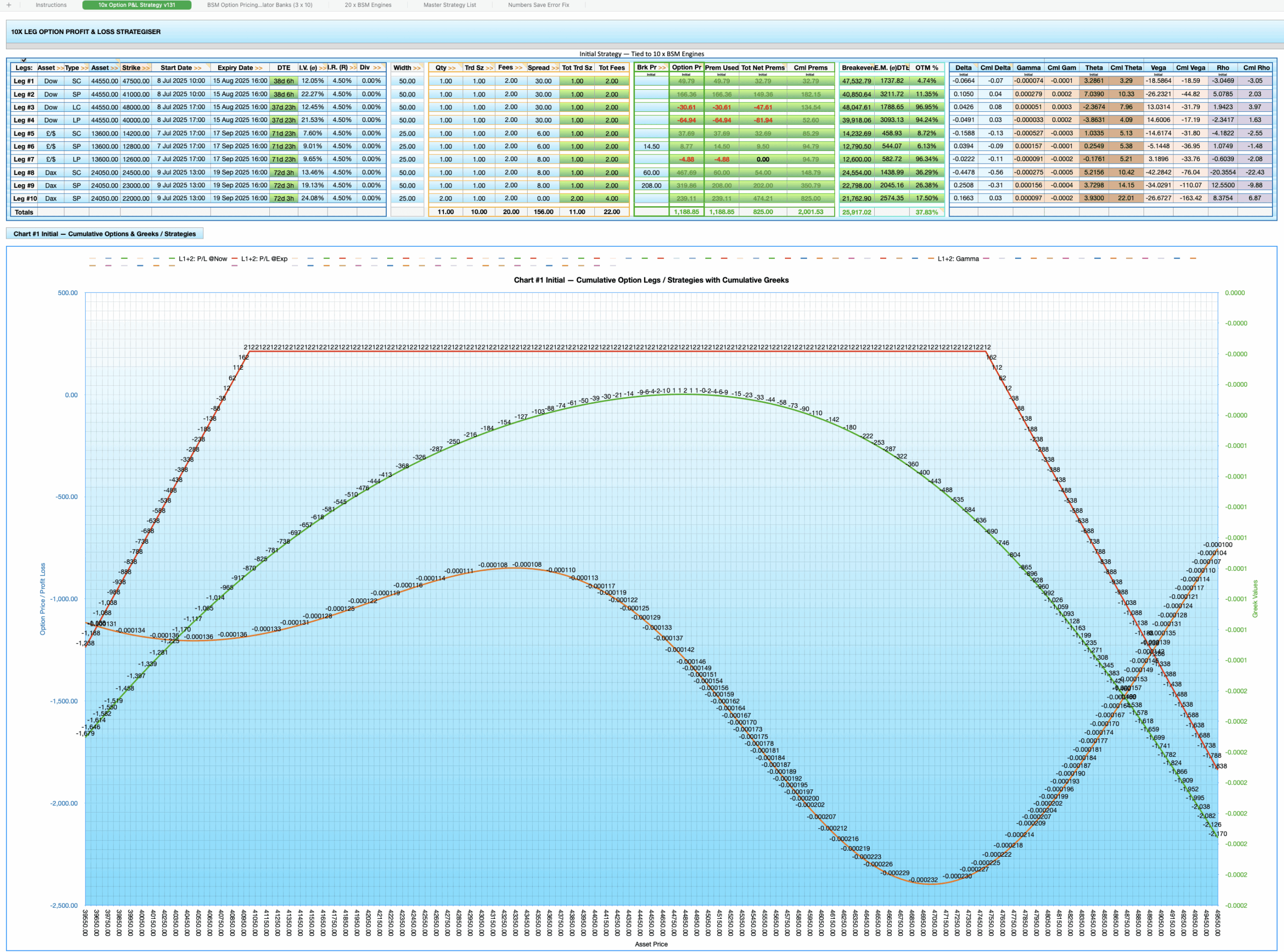Click the L1+2: P/L @Now legend entry
1284x952 pixels.
[x=198, y=259]
